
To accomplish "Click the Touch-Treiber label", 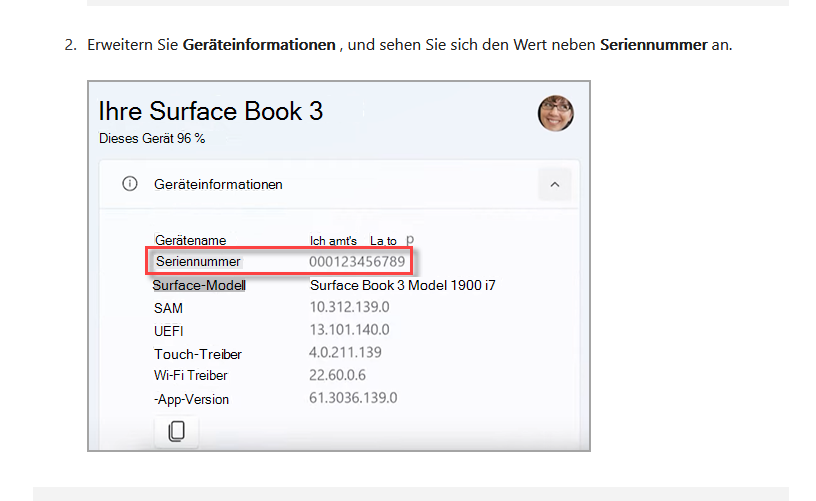I will coord(198,354).
